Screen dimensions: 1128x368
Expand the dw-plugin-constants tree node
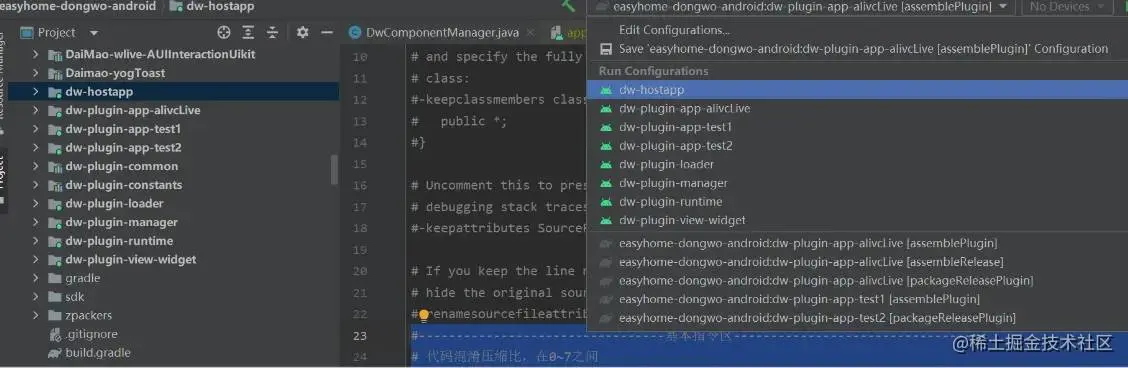[35, 185]
